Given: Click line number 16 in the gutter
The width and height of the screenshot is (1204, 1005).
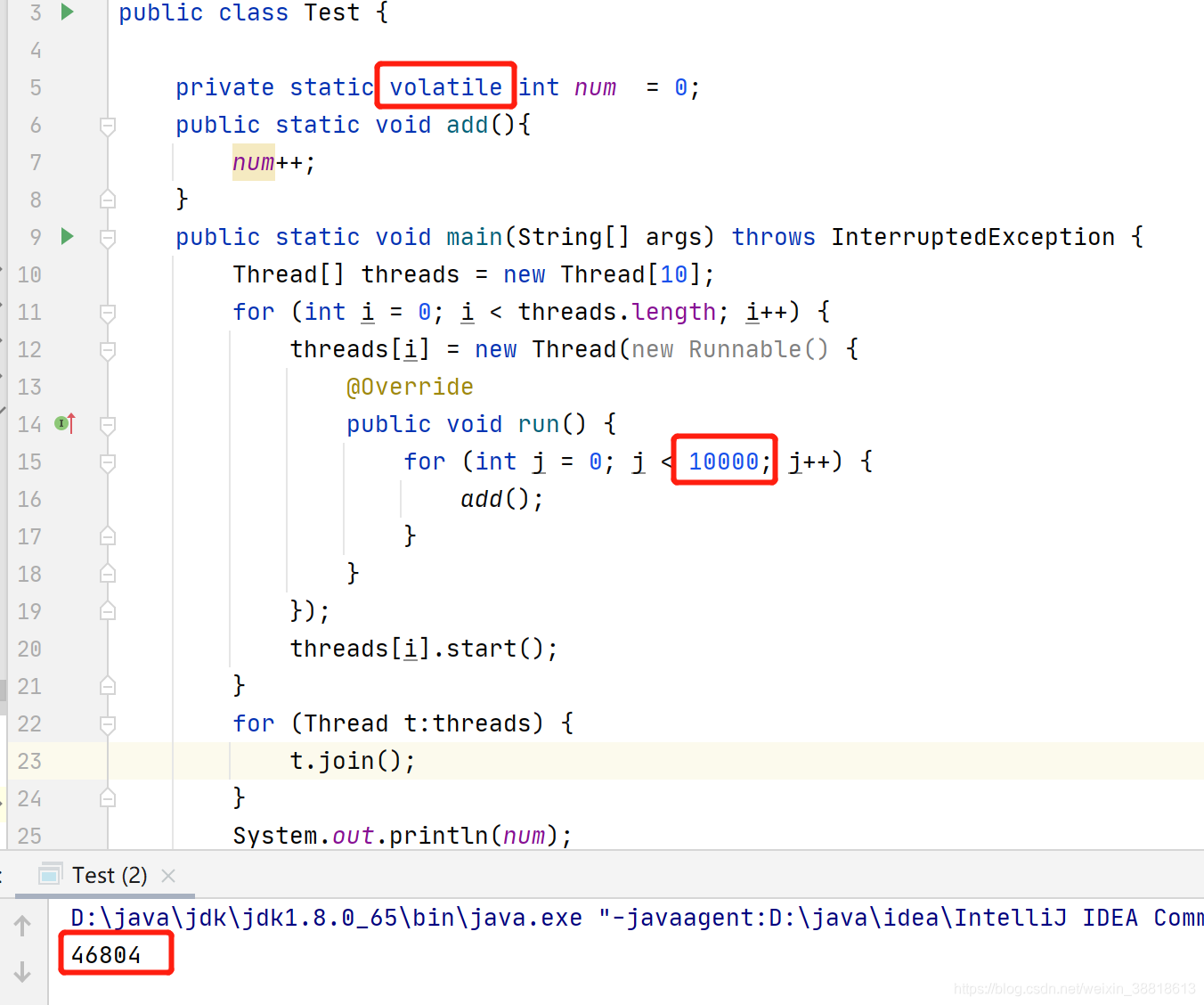Looking at the screenshot, I should 29,499.
